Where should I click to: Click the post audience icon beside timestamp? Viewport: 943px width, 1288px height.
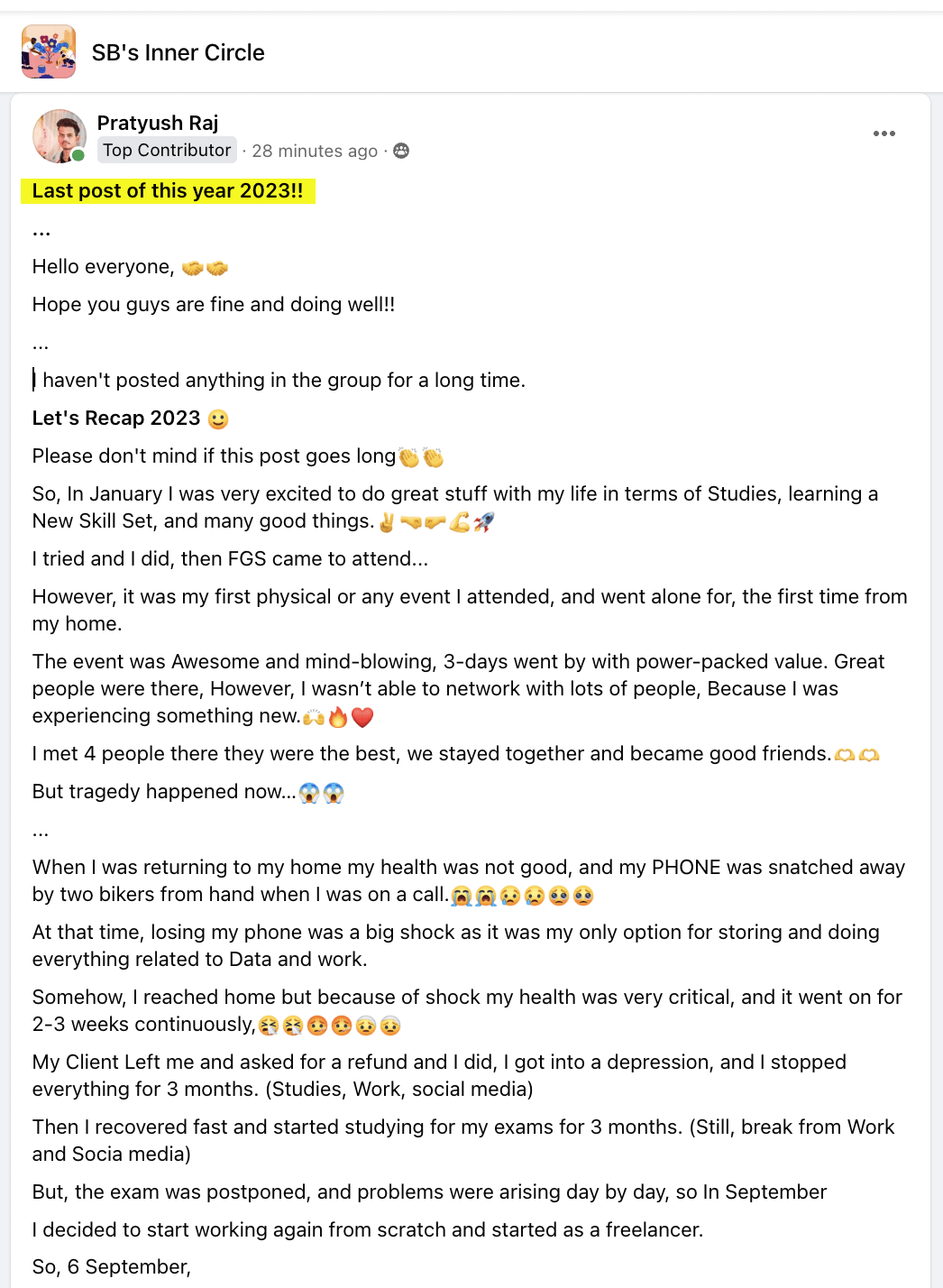pos(401,151)
